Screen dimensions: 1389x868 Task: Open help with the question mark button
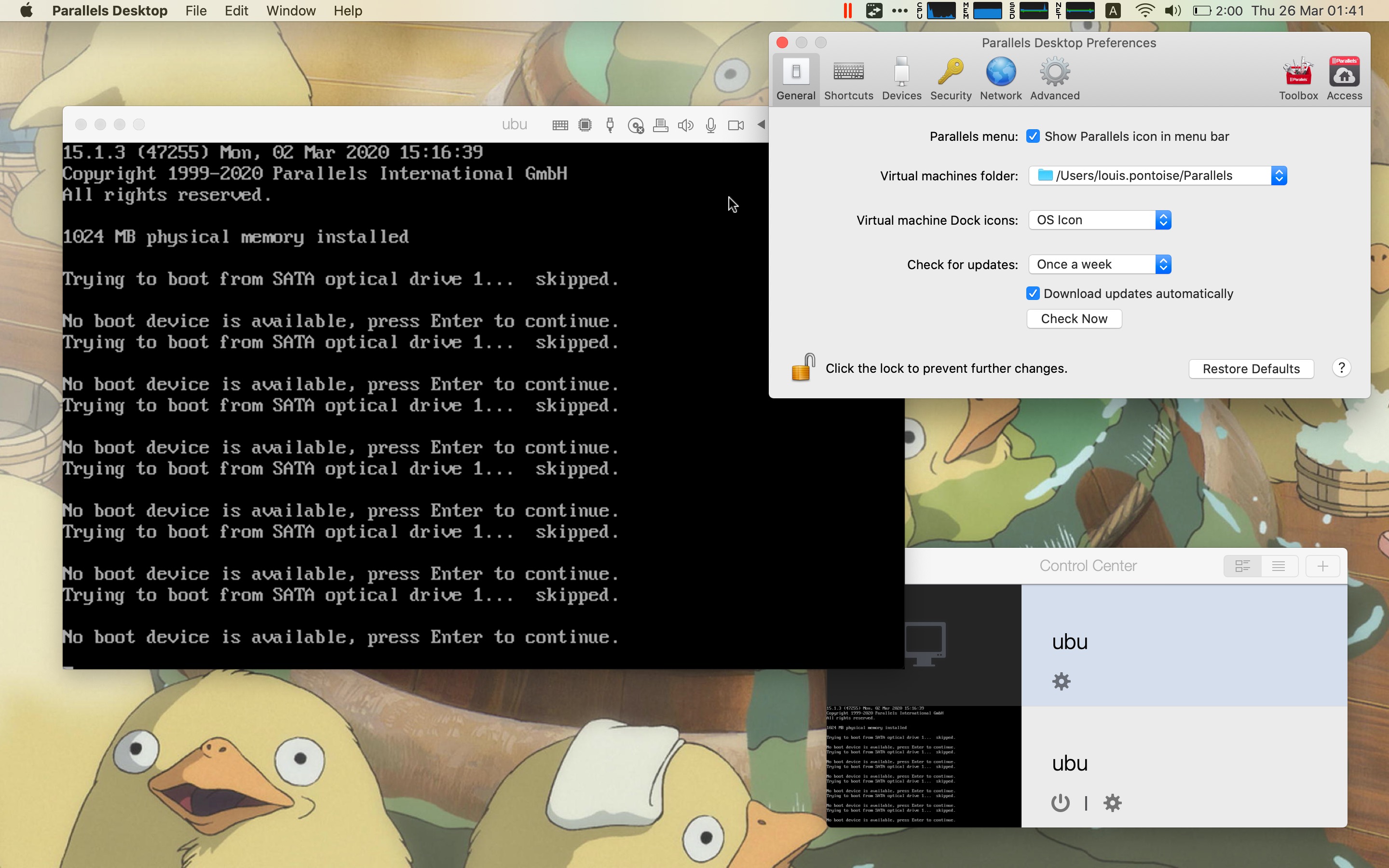(x=1341, y=368)
